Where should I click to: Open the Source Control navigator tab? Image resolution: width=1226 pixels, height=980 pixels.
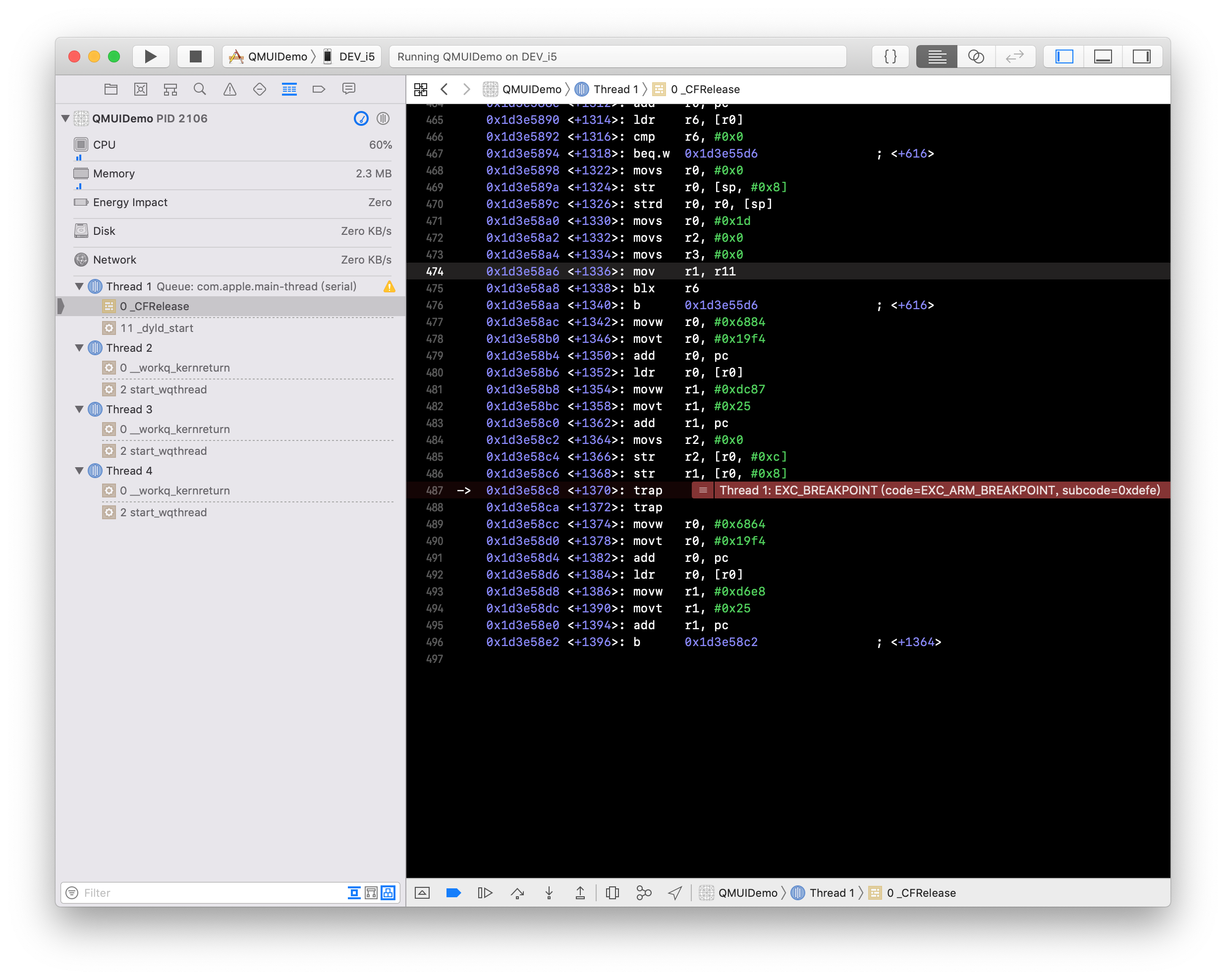[x=140, y=89]
